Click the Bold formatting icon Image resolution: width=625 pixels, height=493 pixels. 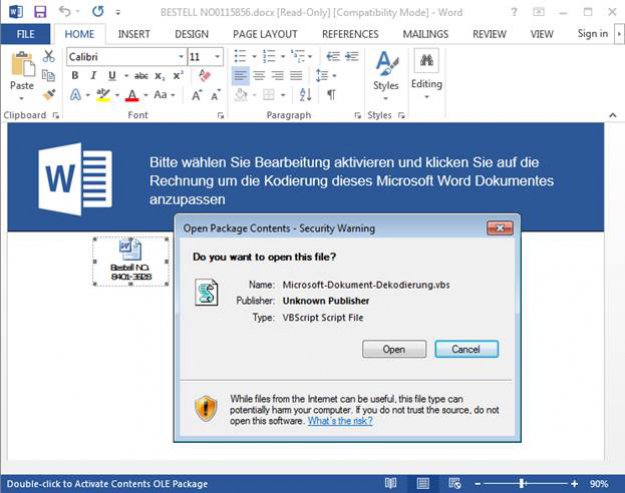tap(75, 76)
